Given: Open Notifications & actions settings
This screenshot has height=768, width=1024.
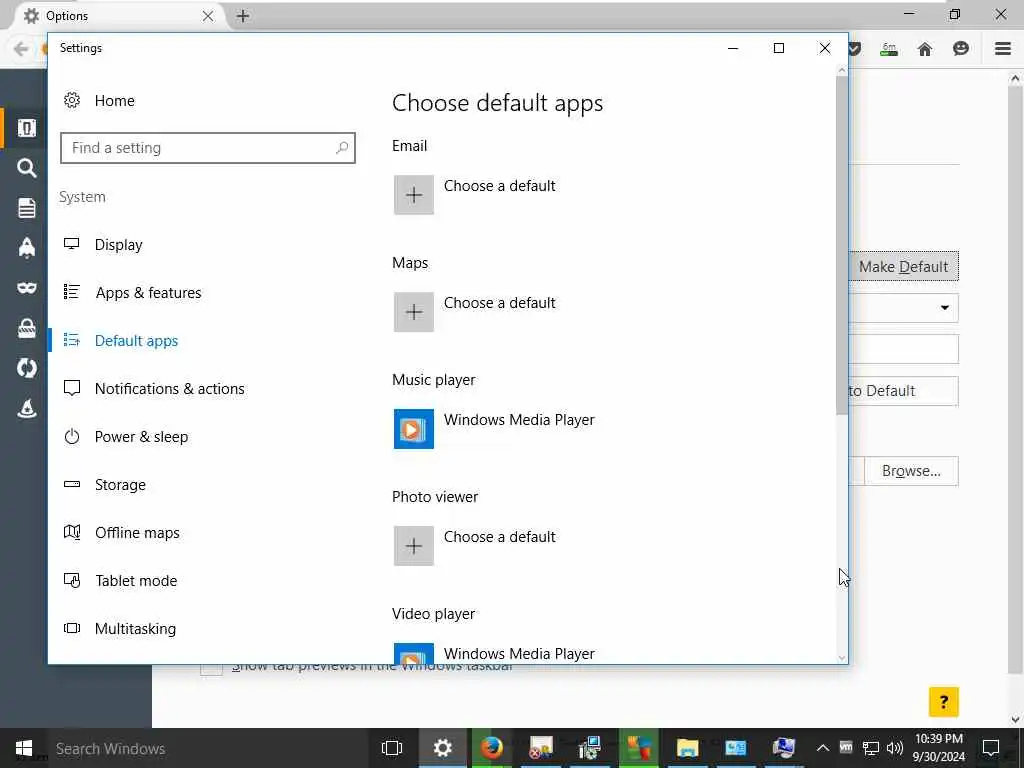Looking at the screenshot, I should (154, 389).
